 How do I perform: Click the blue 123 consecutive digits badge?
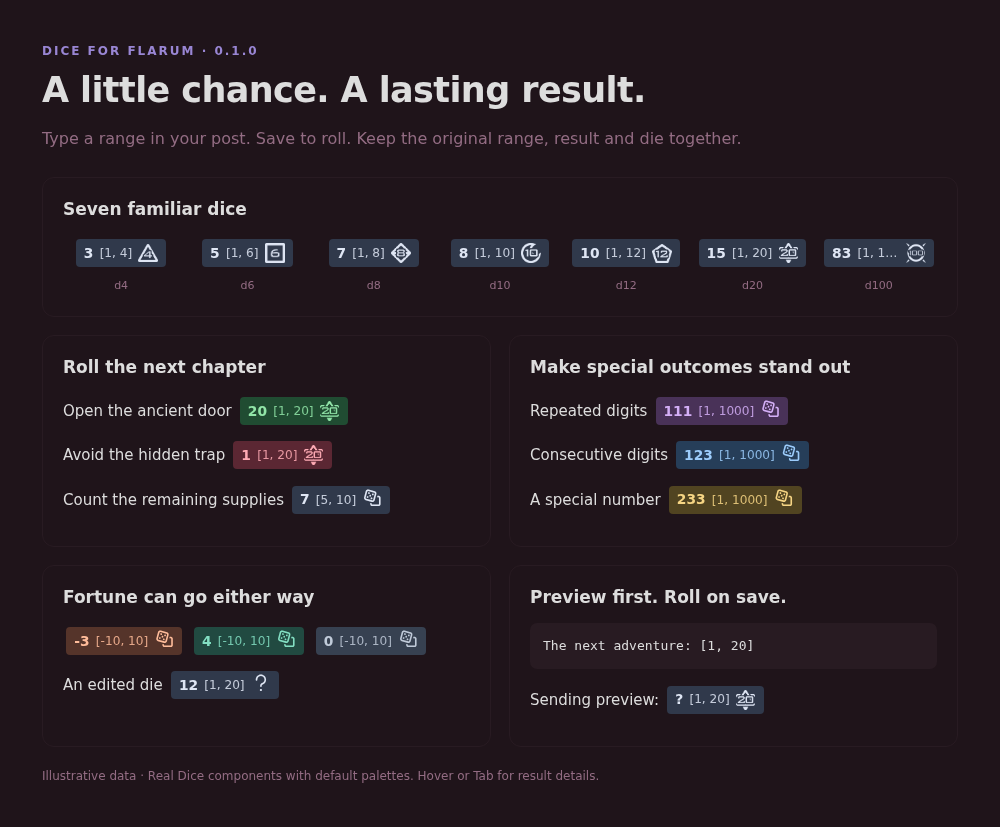point(742,455)
